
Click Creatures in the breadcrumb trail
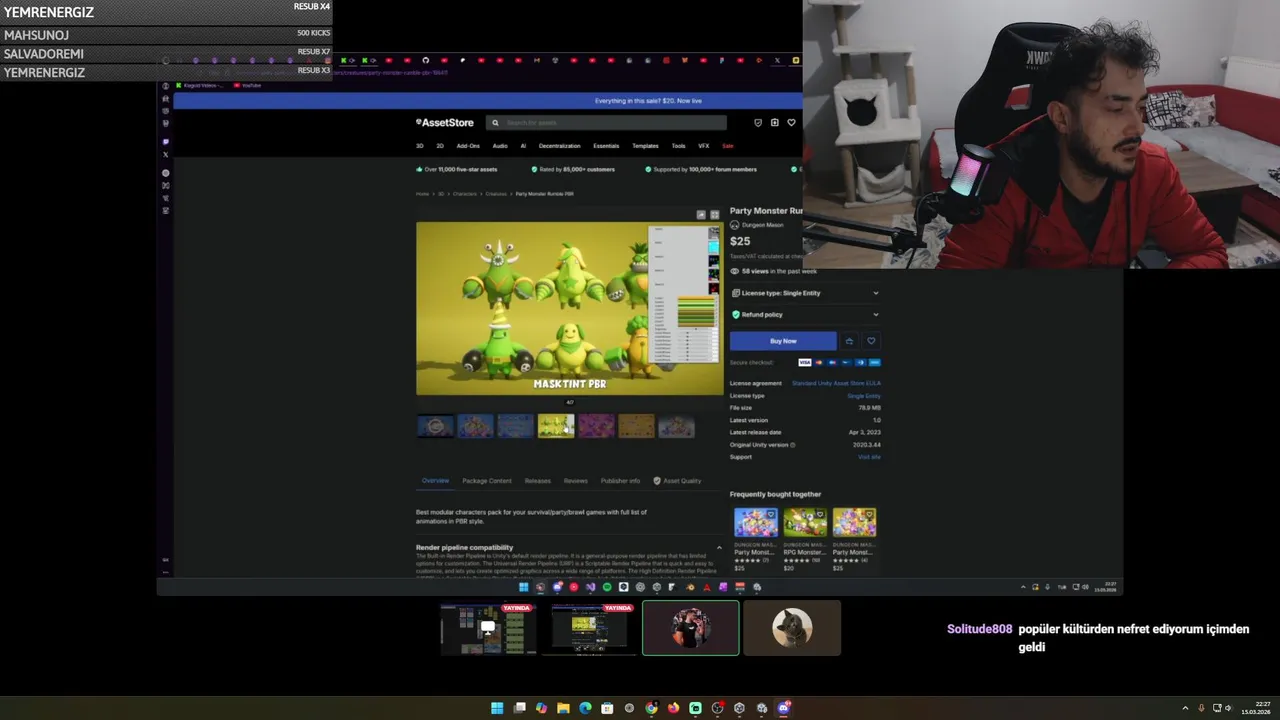click(x=497, y=194)
